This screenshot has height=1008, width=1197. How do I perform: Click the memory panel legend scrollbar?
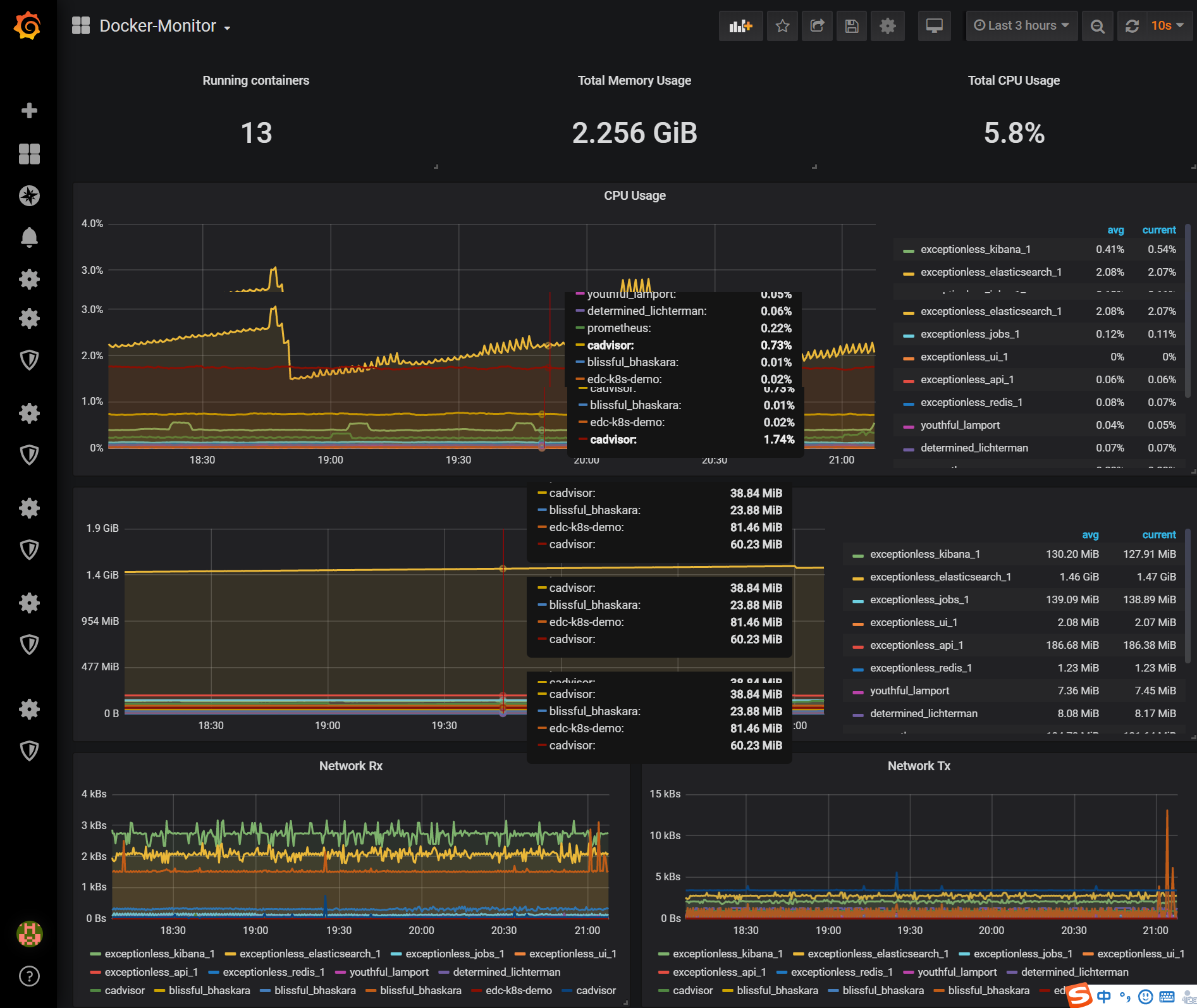point(1188,596)
